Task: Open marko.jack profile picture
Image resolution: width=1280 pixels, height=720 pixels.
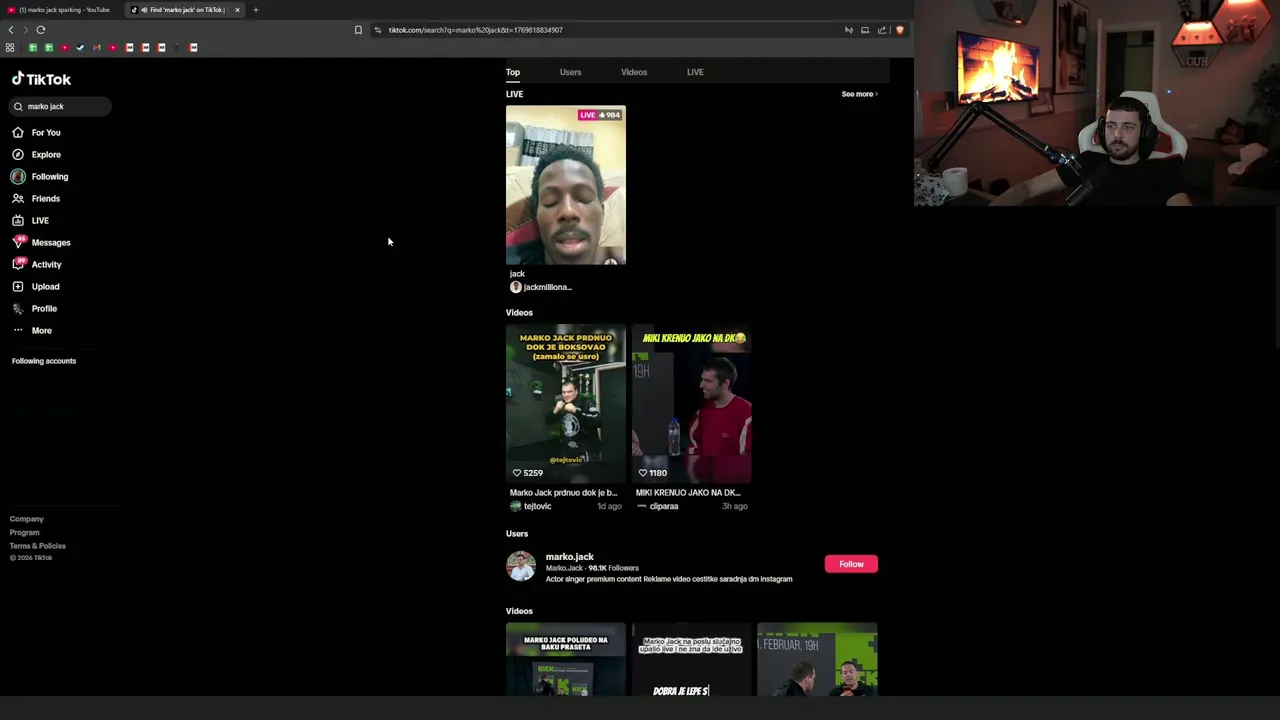Action: (521, 566)
